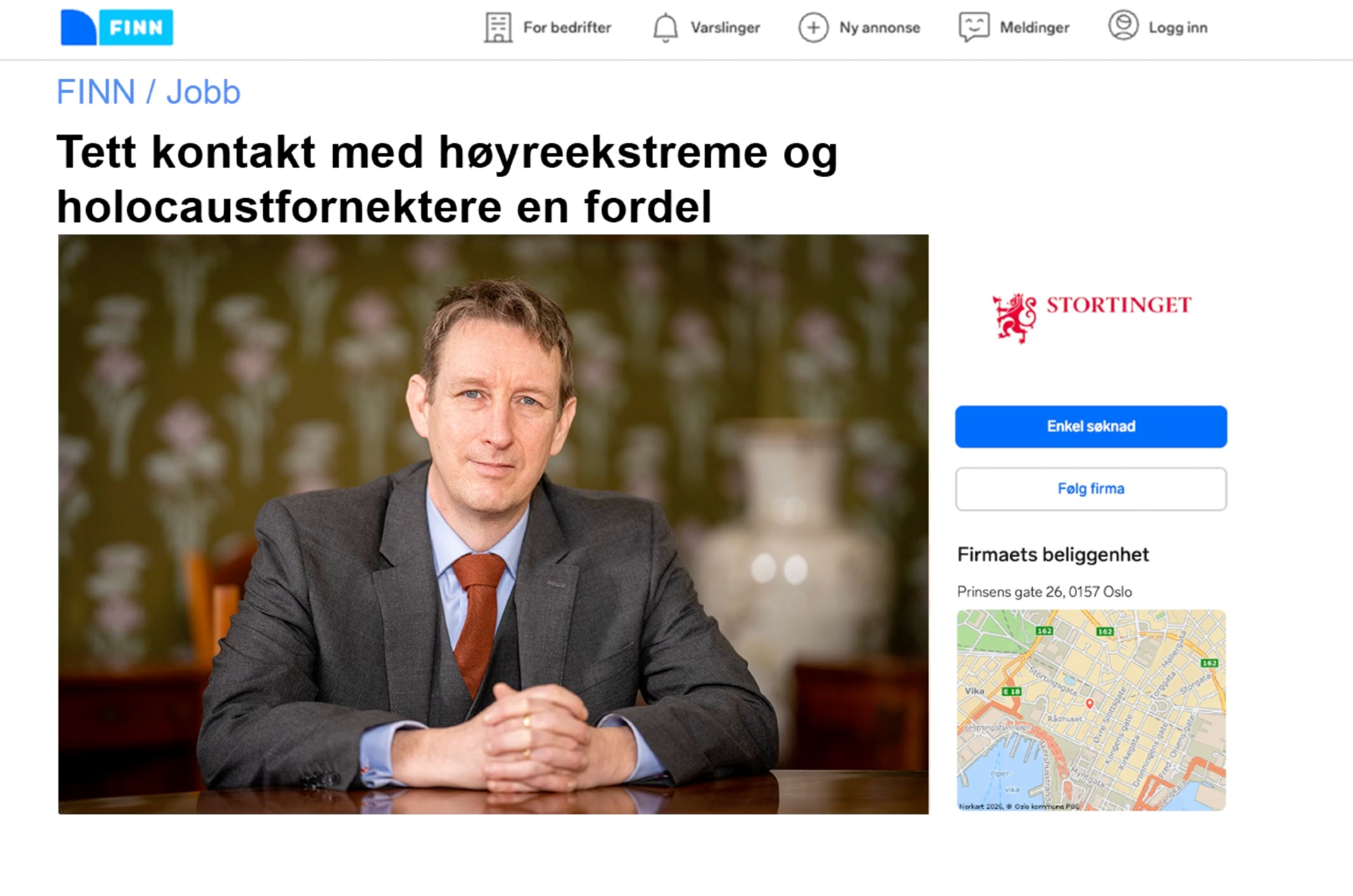The image size is (1353, 896).
Task: Open the Oslo map thumbnail
Action: (1091, 710)
